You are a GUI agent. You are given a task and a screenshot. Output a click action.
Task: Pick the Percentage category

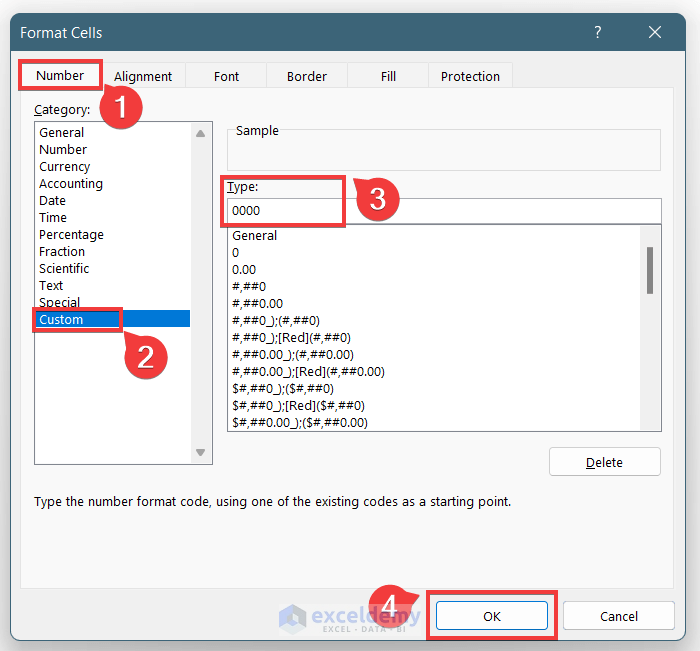tap(113, 234)
